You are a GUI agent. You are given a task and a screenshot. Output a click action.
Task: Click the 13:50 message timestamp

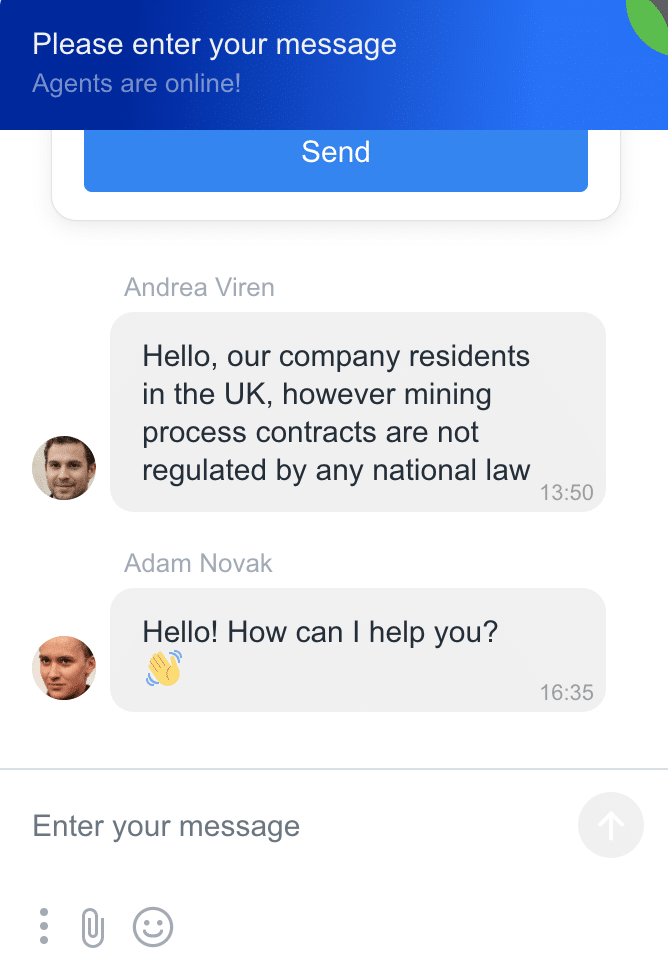tap(566, 492)
